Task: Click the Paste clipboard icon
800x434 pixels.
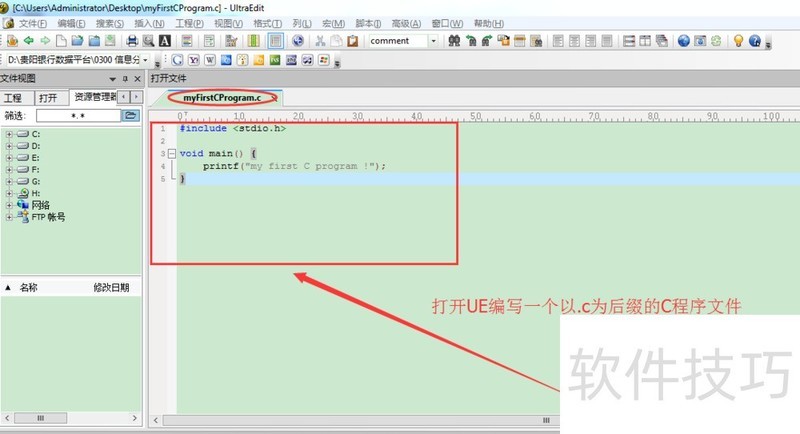Action: point(353,41)
